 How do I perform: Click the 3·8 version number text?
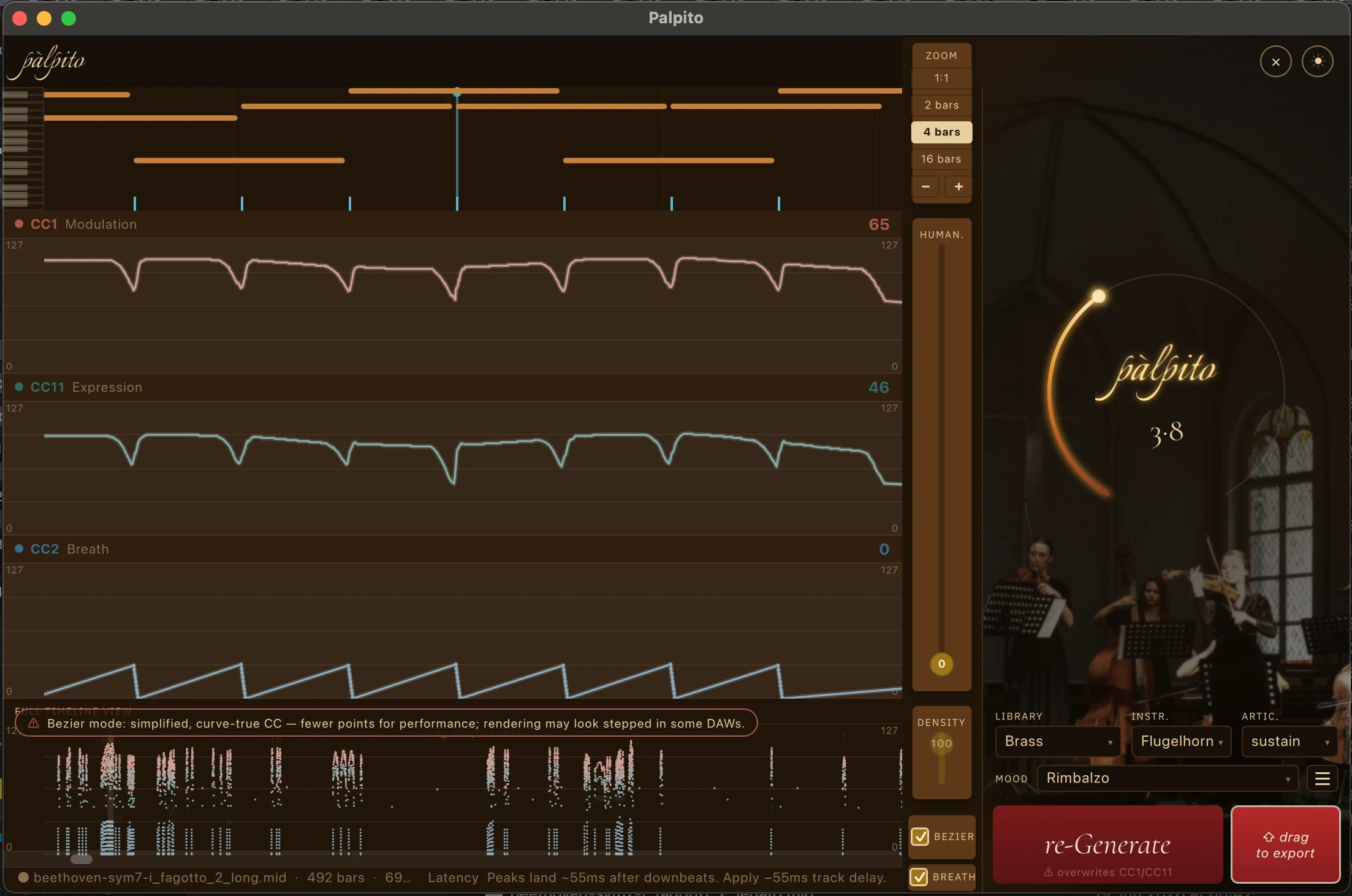click(x=1166, y=434)
